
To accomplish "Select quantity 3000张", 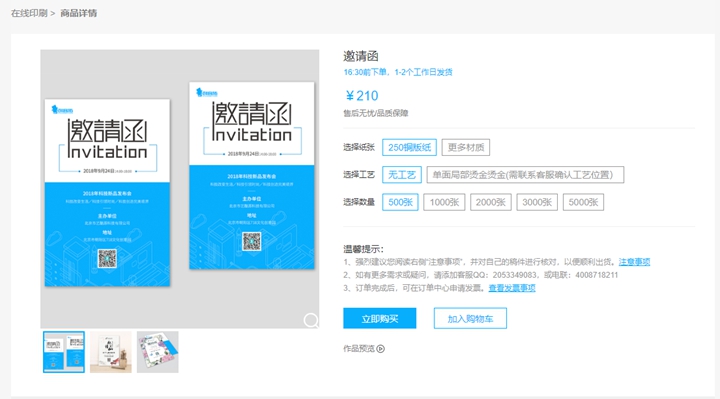I will (x=537, y=202).
